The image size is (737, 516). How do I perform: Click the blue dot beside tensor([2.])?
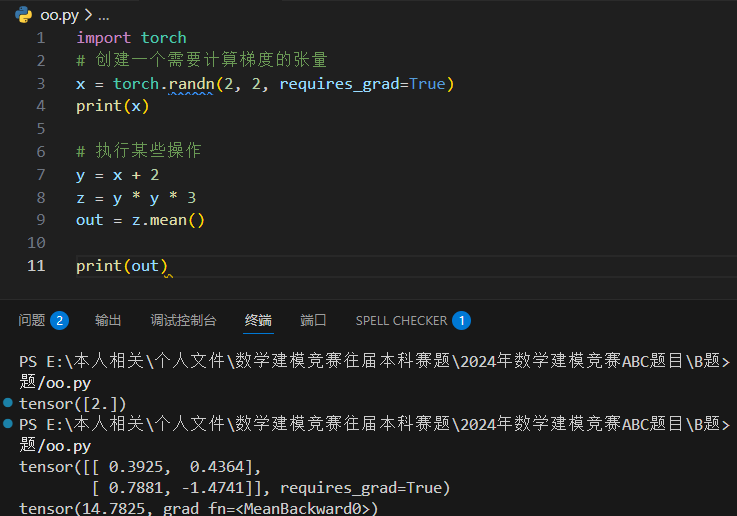[8, 402]
